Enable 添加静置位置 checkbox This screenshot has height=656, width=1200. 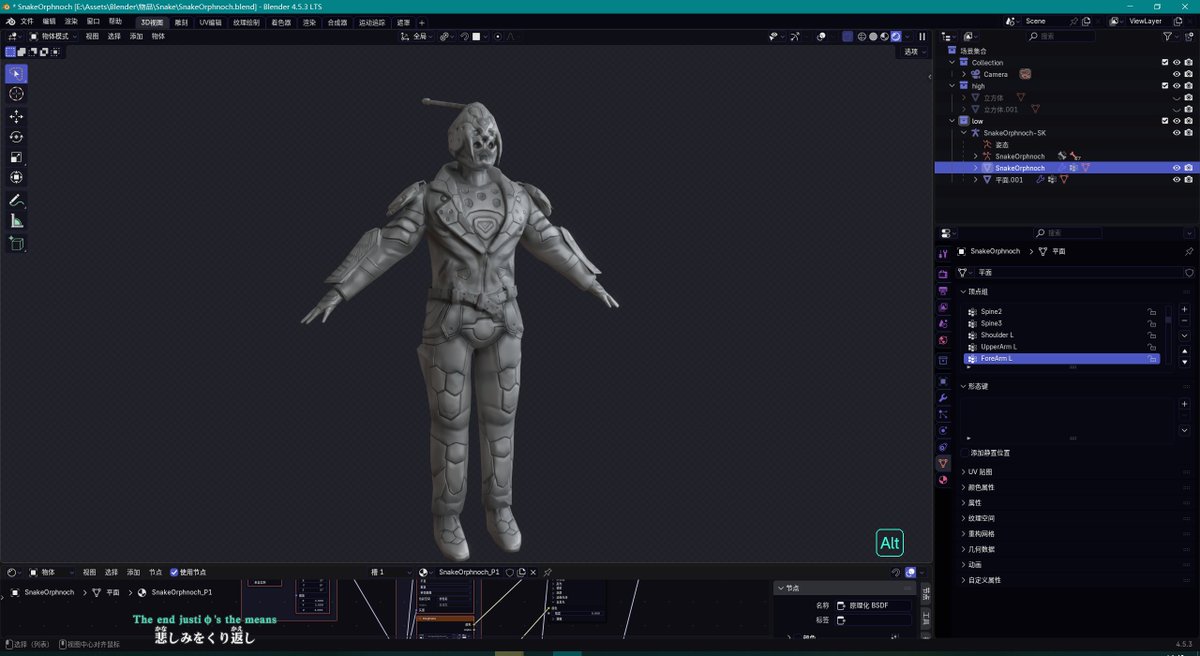click(964, 452)
